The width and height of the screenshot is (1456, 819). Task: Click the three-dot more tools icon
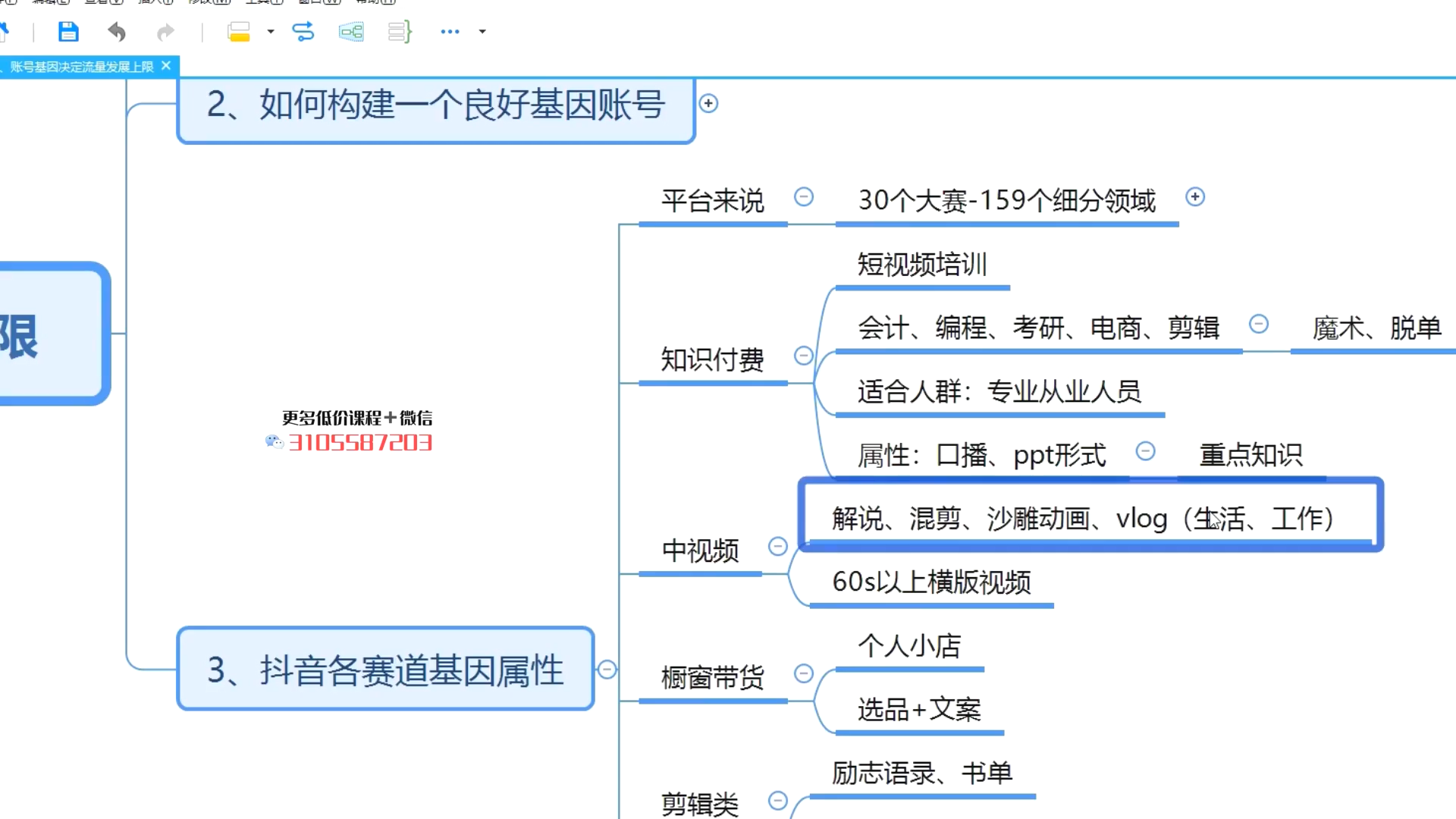450,32
